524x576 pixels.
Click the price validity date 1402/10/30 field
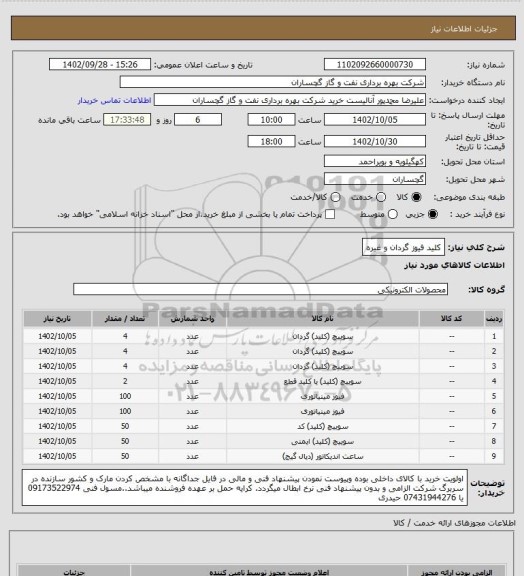pyautogui.click(x=375, y=141)
